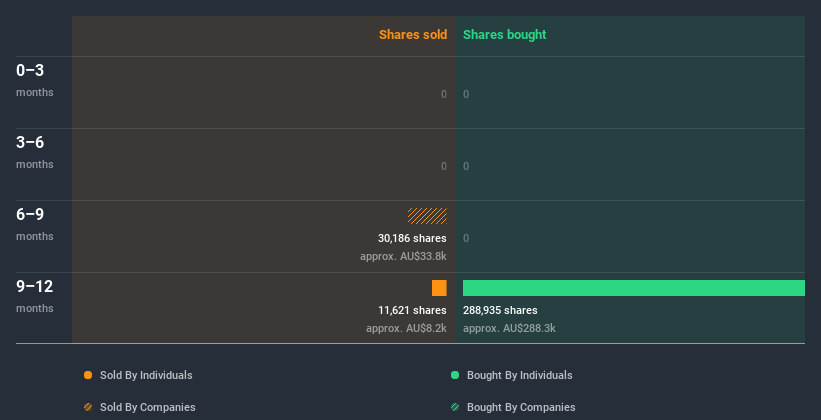Click the 3–6 months row label

pyautogui.click(x=35, y=152)
